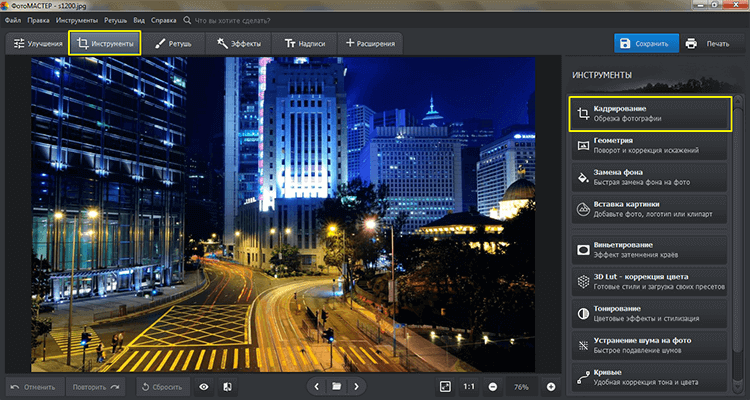Open the Кривые curves tool
750x400 pixels.
(x=650, y=378)
